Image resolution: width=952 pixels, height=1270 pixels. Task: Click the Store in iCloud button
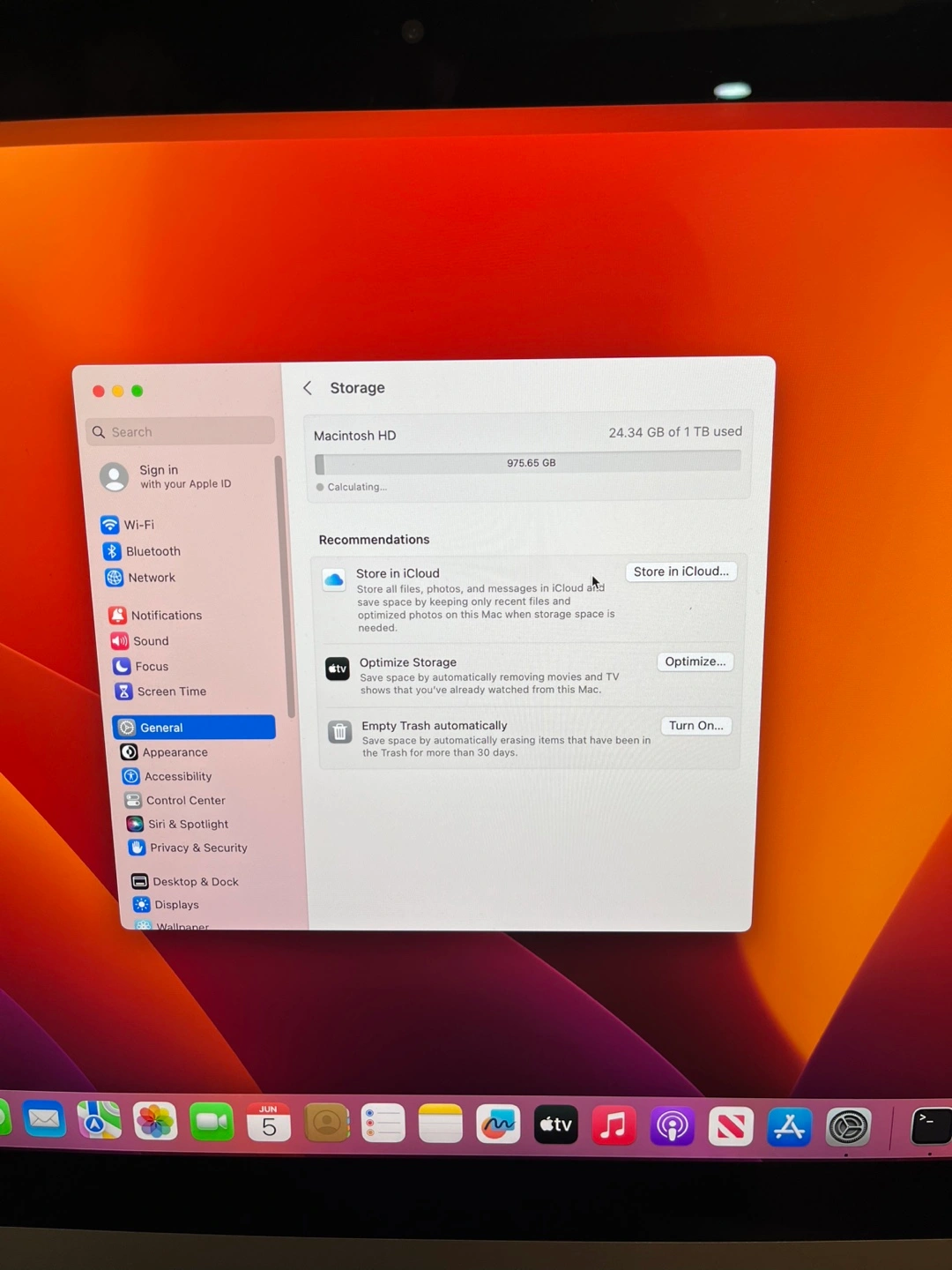point(681,571)
